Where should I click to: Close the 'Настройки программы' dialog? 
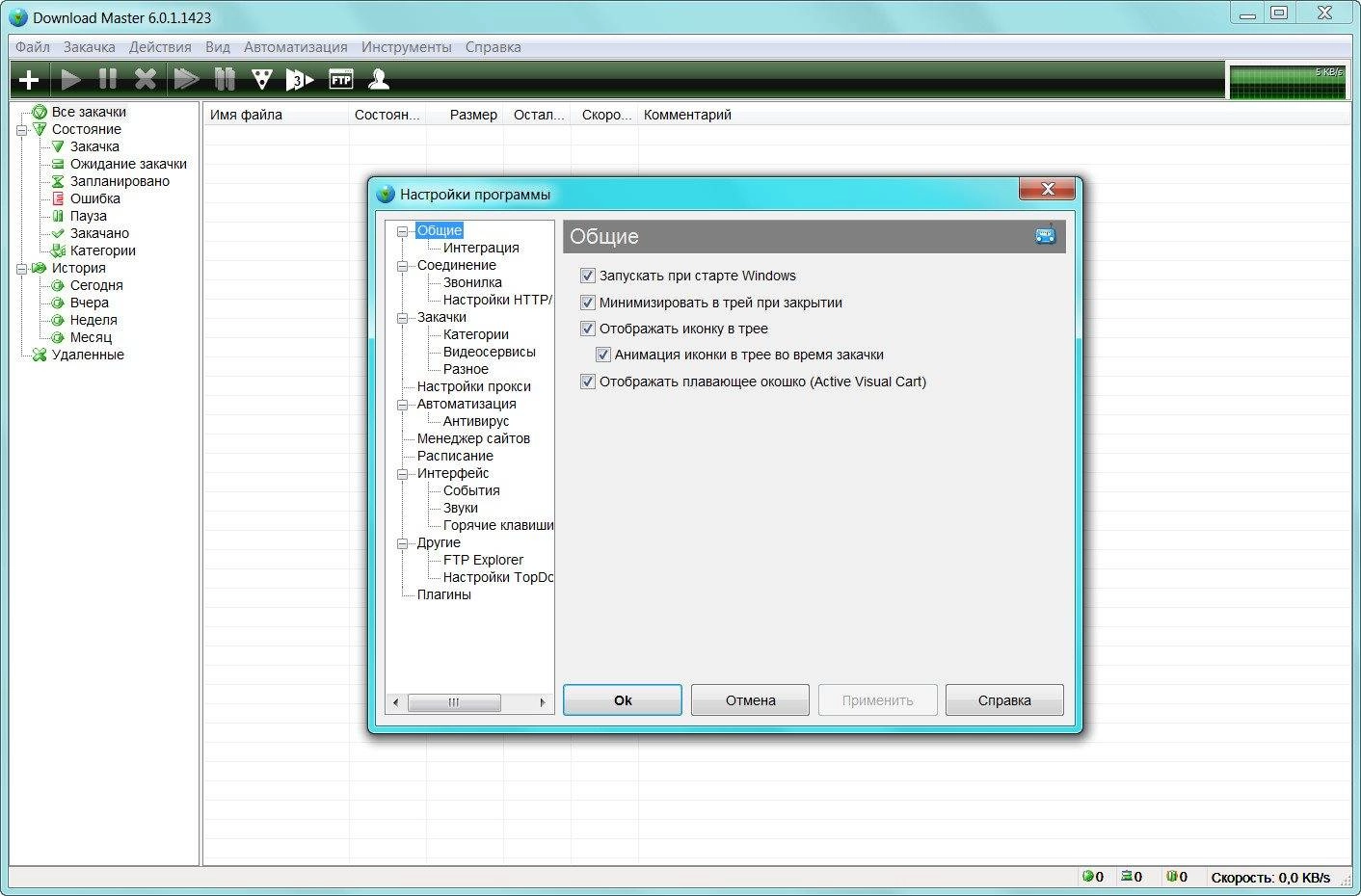point(1048,189)
